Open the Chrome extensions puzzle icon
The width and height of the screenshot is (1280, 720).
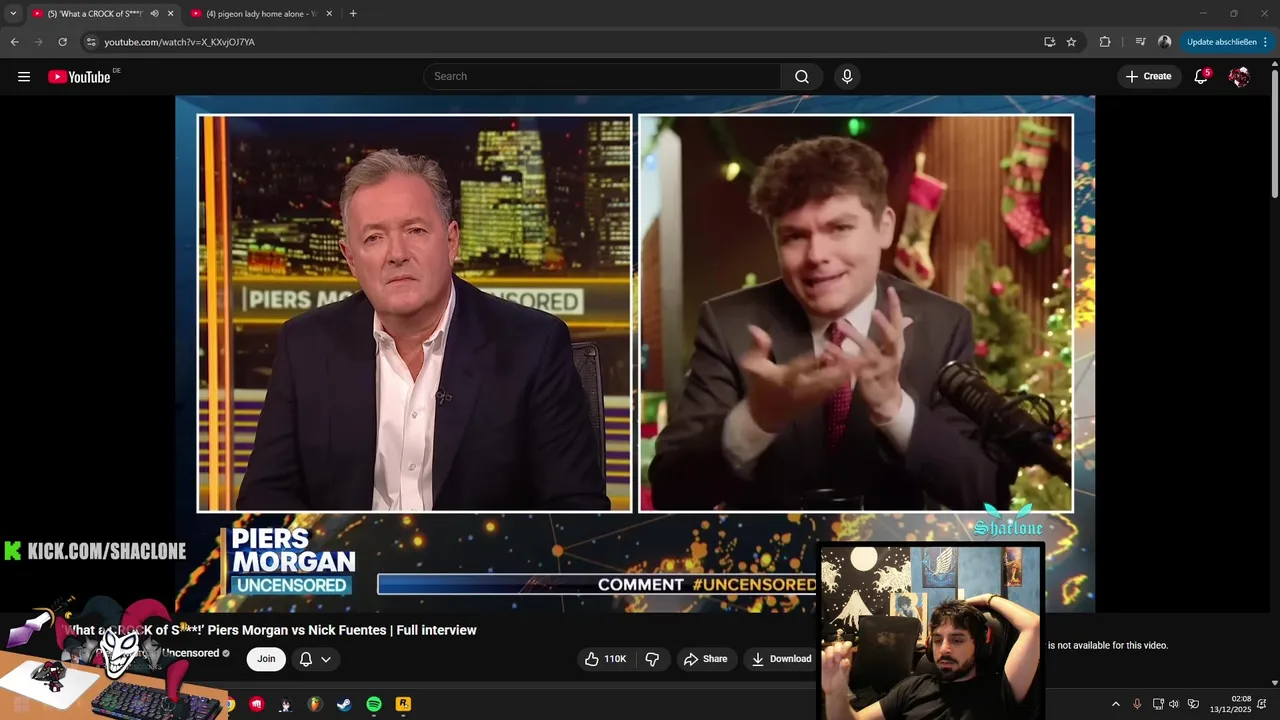point(1105,42)
